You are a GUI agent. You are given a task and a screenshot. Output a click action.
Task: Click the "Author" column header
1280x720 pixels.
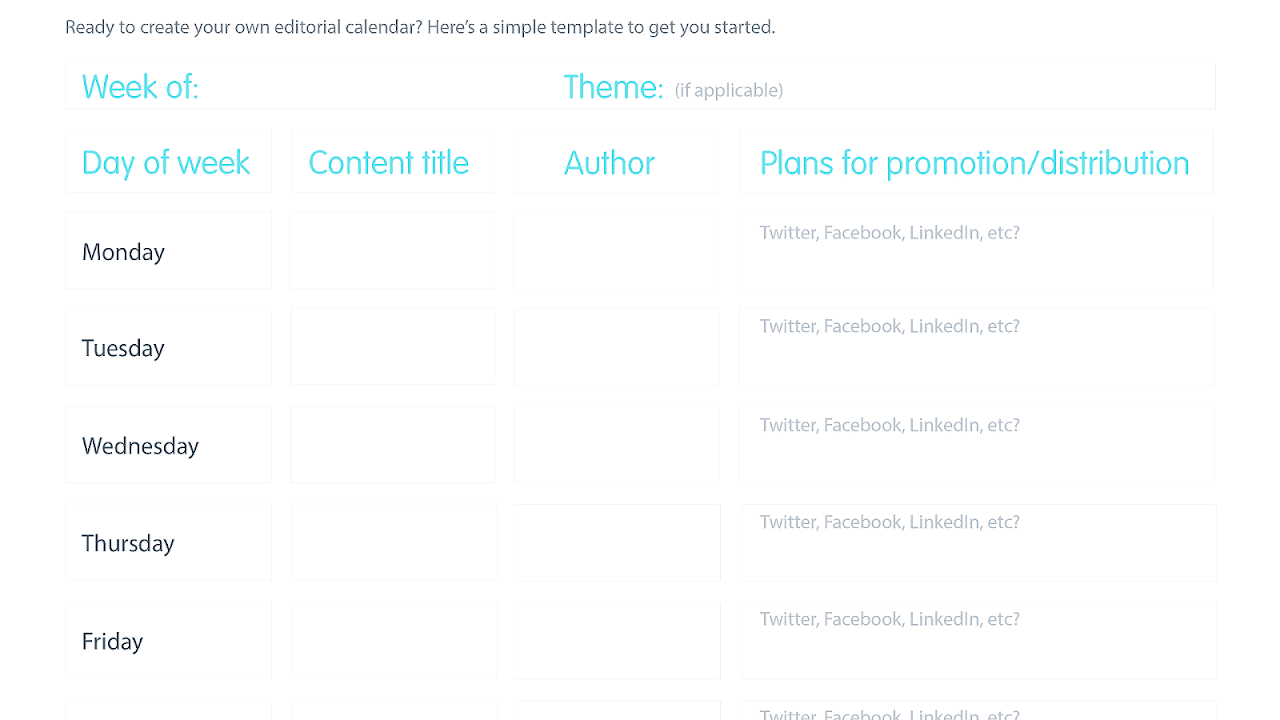(x=616, y=162)
